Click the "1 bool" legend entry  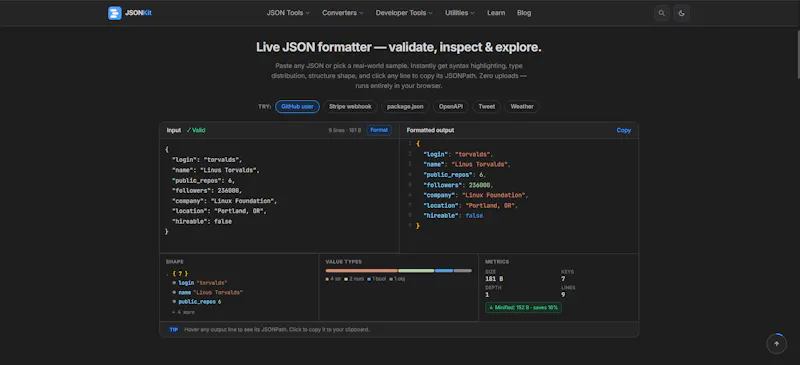coord(377,279)
